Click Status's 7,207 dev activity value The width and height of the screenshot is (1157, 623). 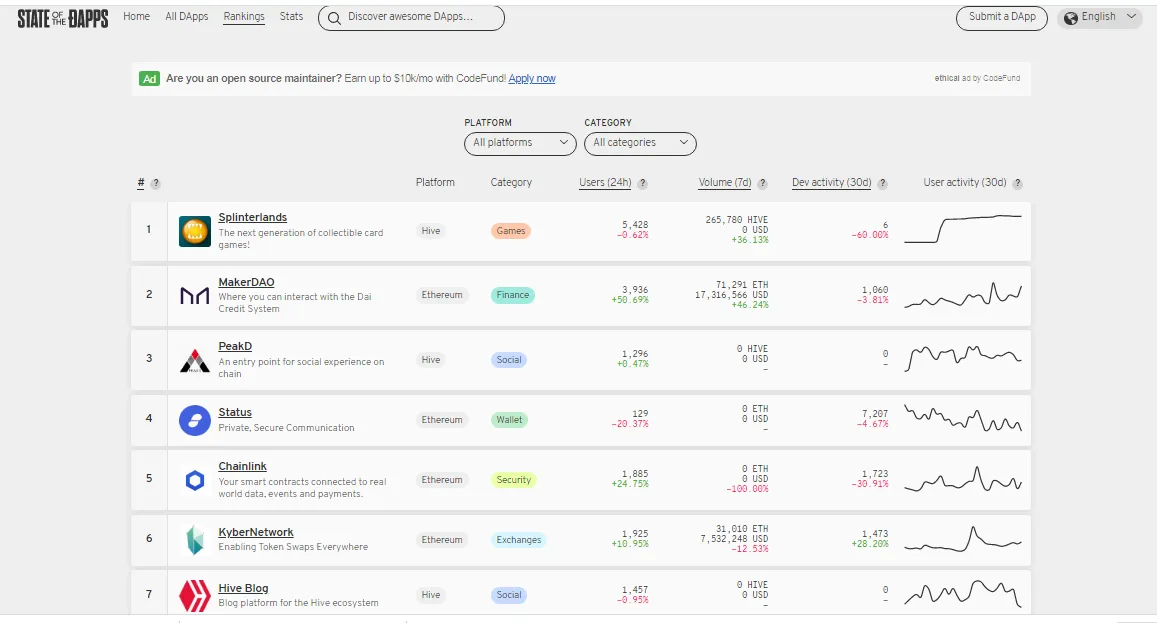pyautogui.click(x=875, y=414)
